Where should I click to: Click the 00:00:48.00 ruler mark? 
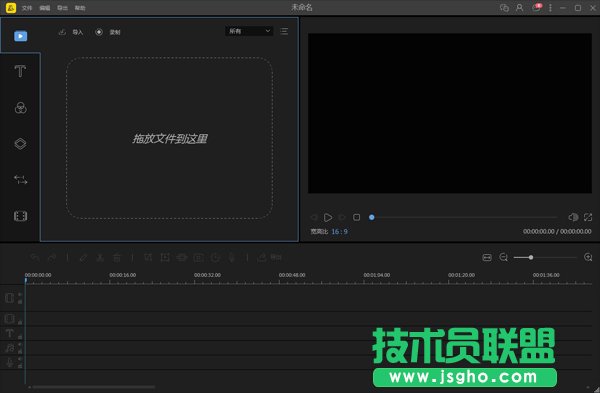pyautogui.click(x=292, y=275)
